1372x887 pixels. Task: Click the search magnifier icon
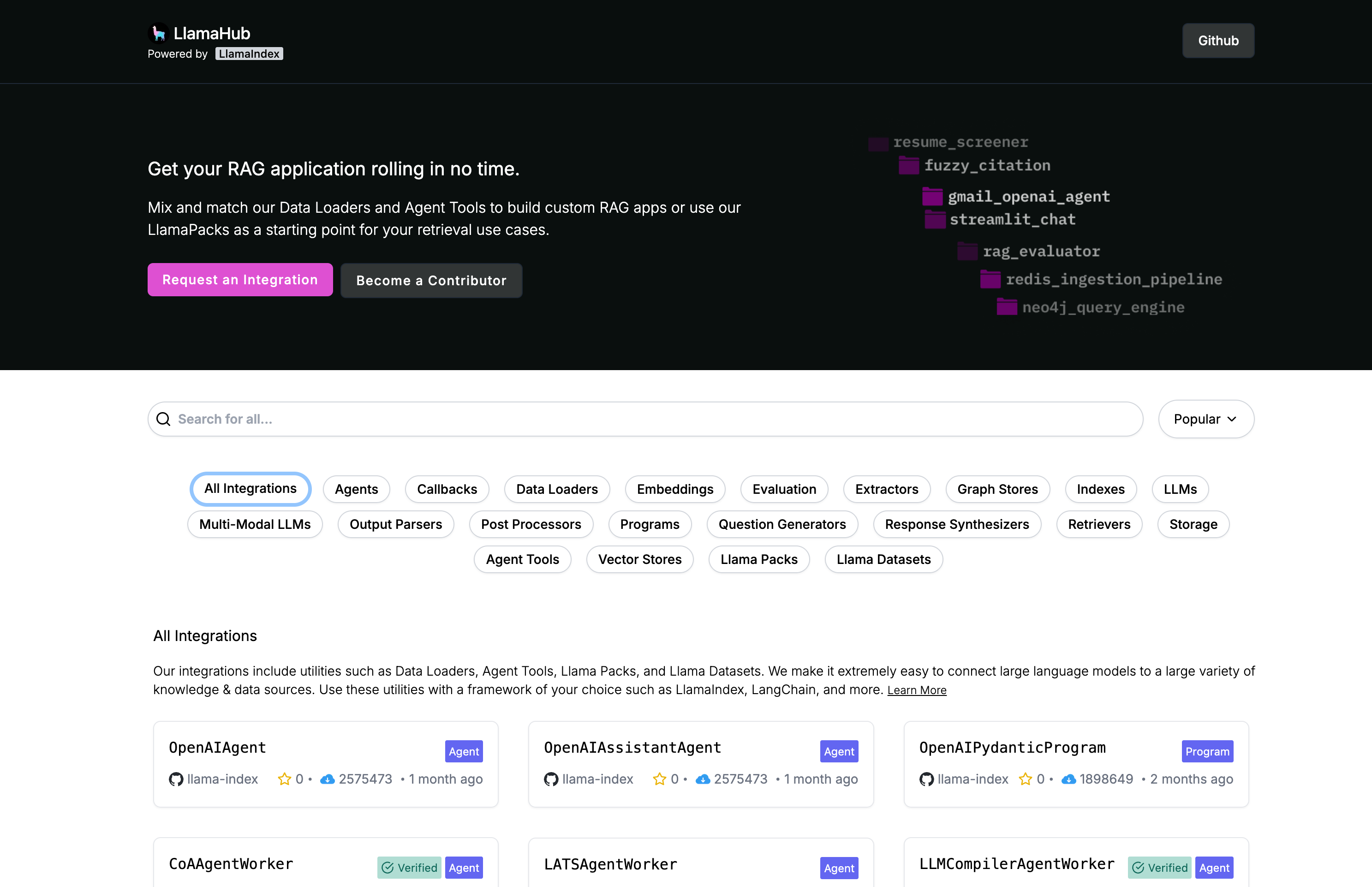click(163, 419)
